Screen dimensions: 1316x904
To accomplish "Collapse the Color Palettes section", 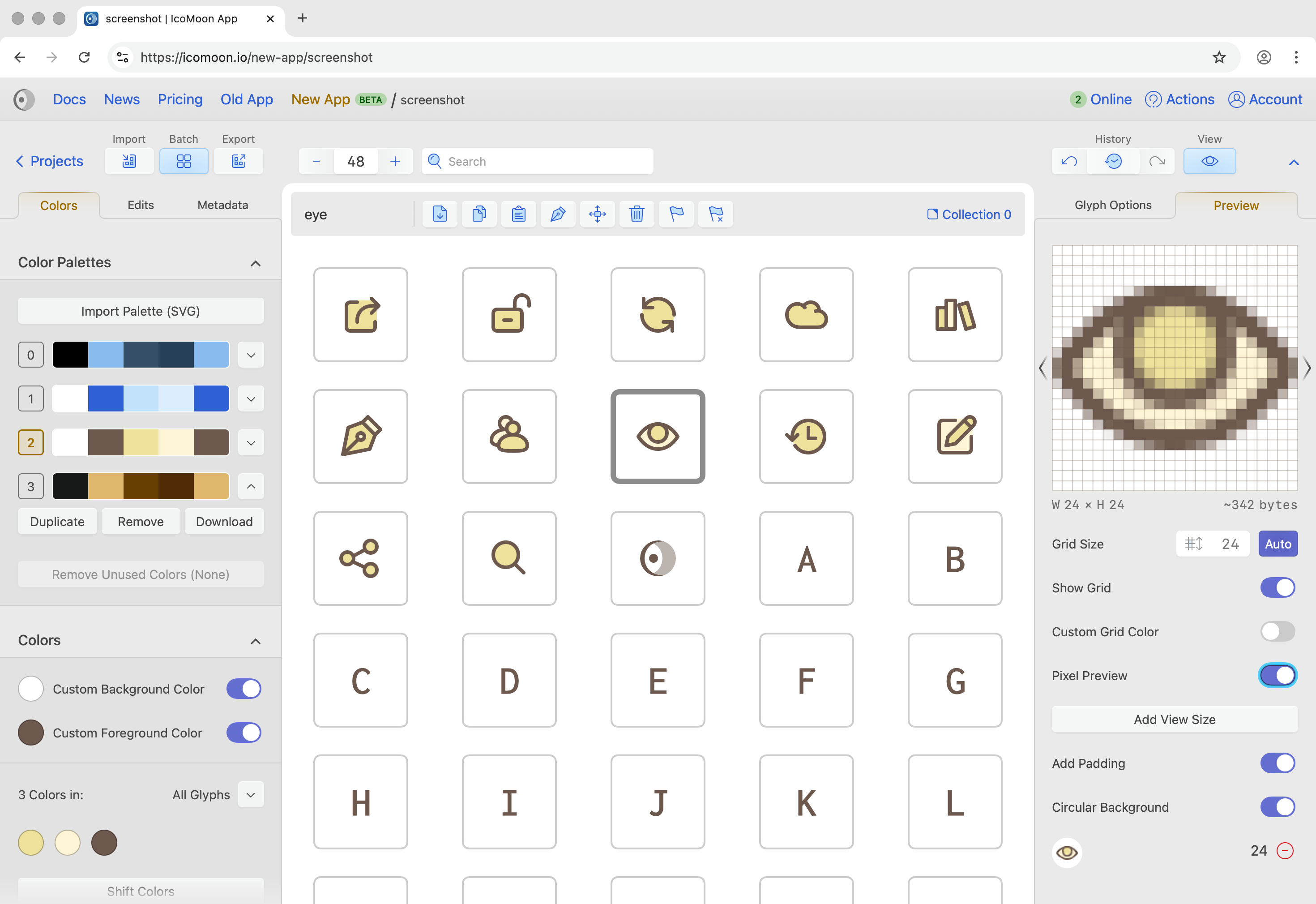I will click(x=256, y=263).
